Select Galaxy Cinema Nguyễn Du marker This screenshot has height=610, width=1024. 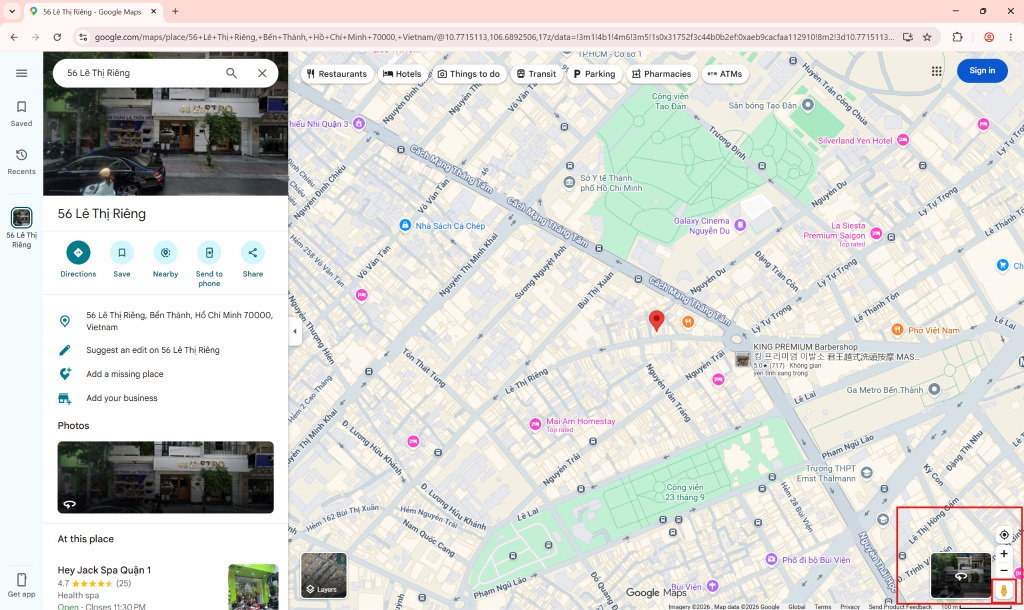click(740, 225)
